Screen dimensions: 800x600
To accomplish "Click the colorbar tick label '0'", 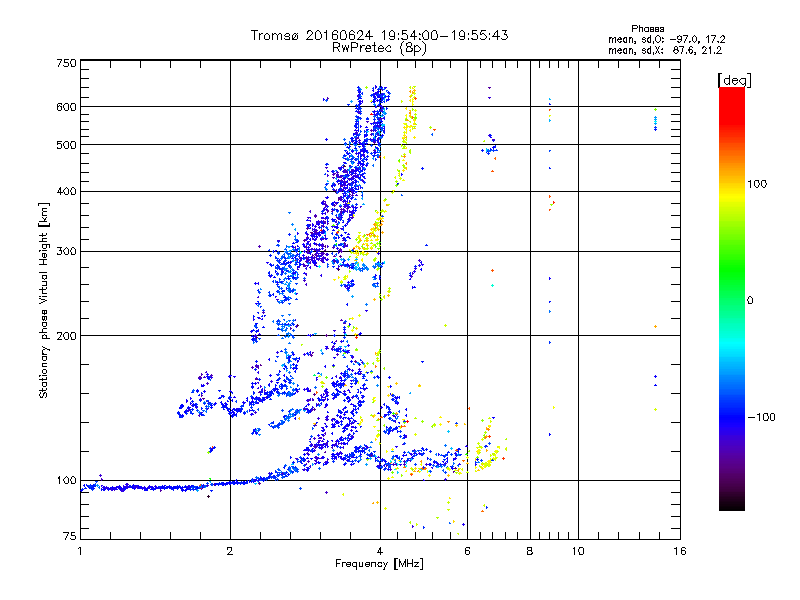I will click(750, 300).
